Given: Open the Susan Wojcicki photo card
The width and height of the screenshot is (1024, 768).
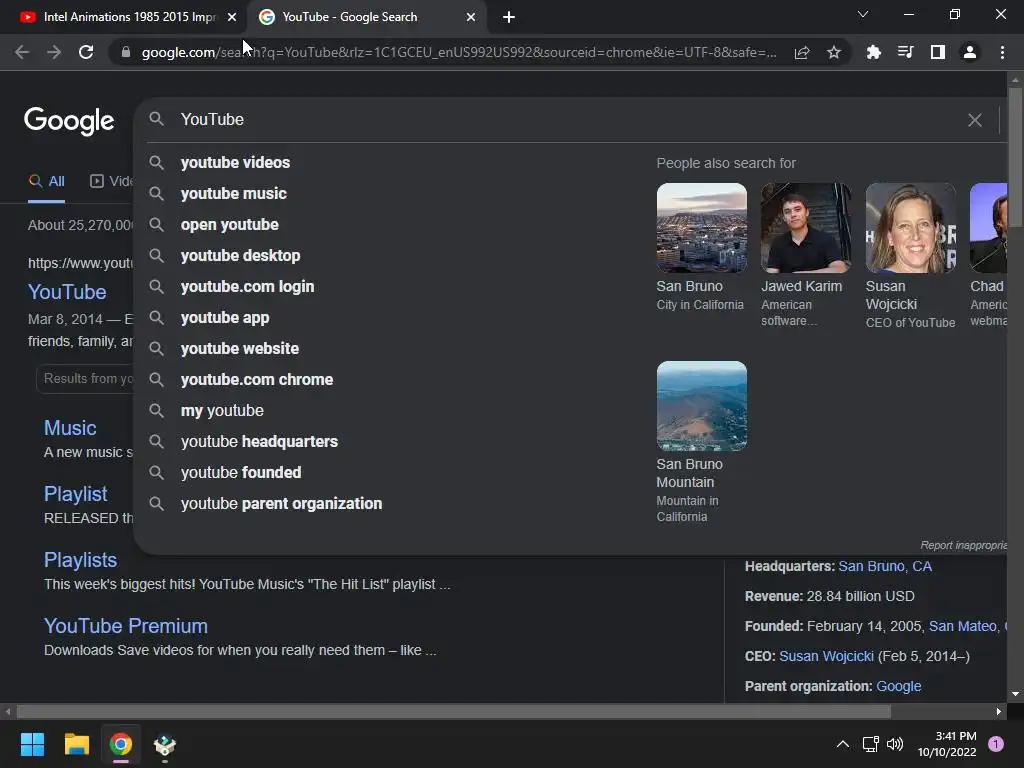Looking at the screenshot, I should coord(910,228).
